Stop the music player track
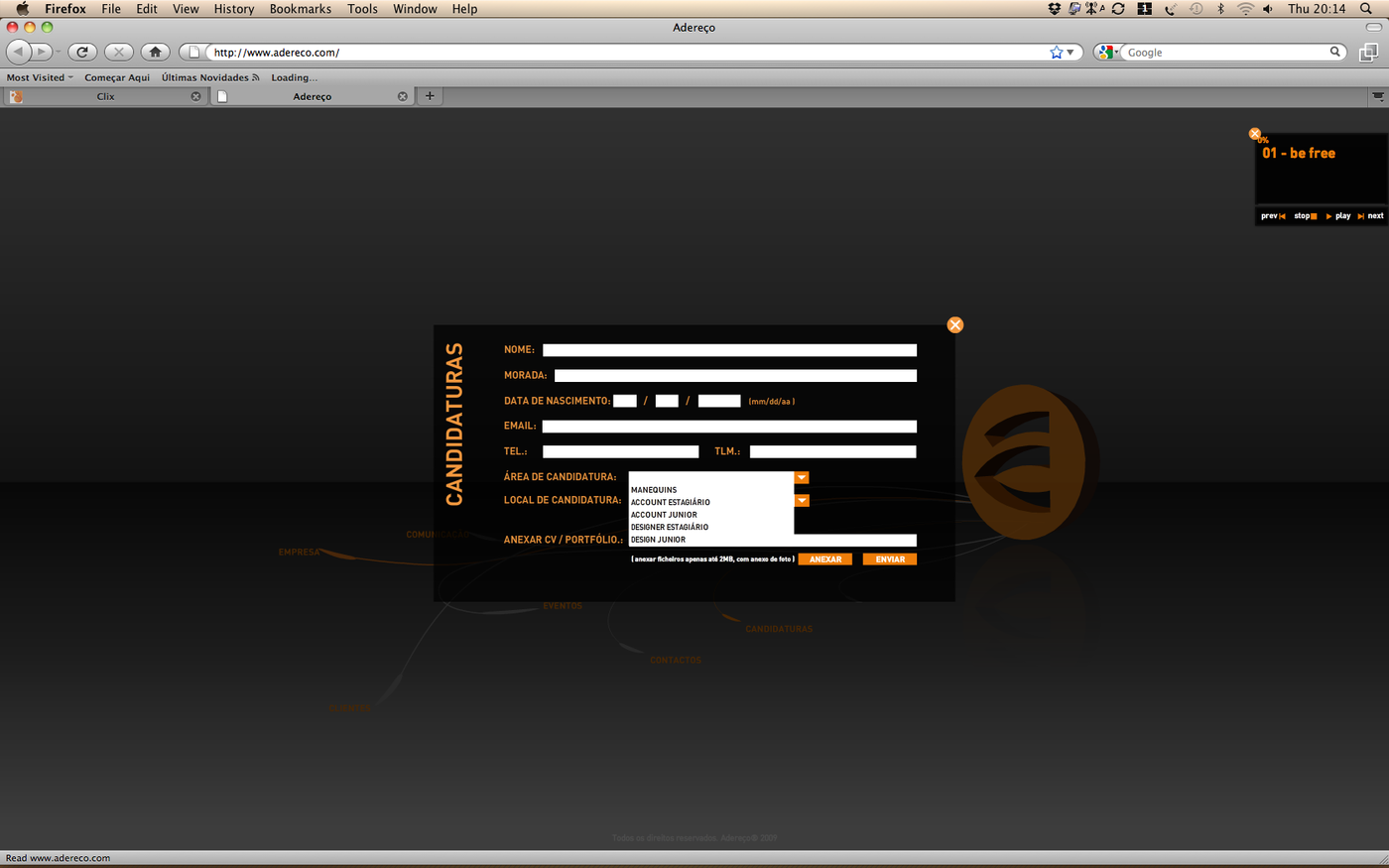Viewport: 1389px width, 868px height. [x=1305, y=215]
